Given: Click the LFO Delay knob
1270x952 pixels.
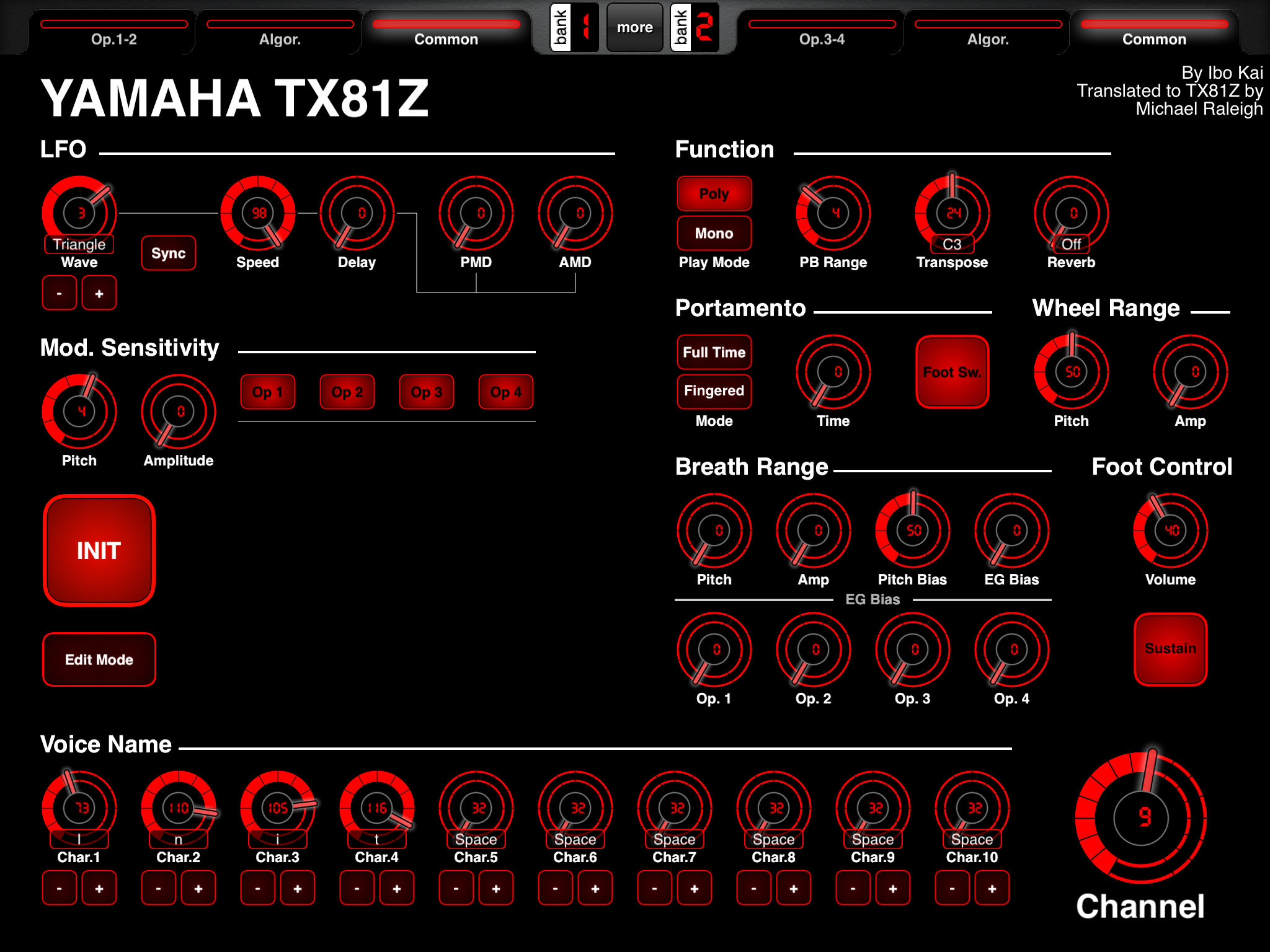Looking at the screenshot, I should [x=357, y=213].
